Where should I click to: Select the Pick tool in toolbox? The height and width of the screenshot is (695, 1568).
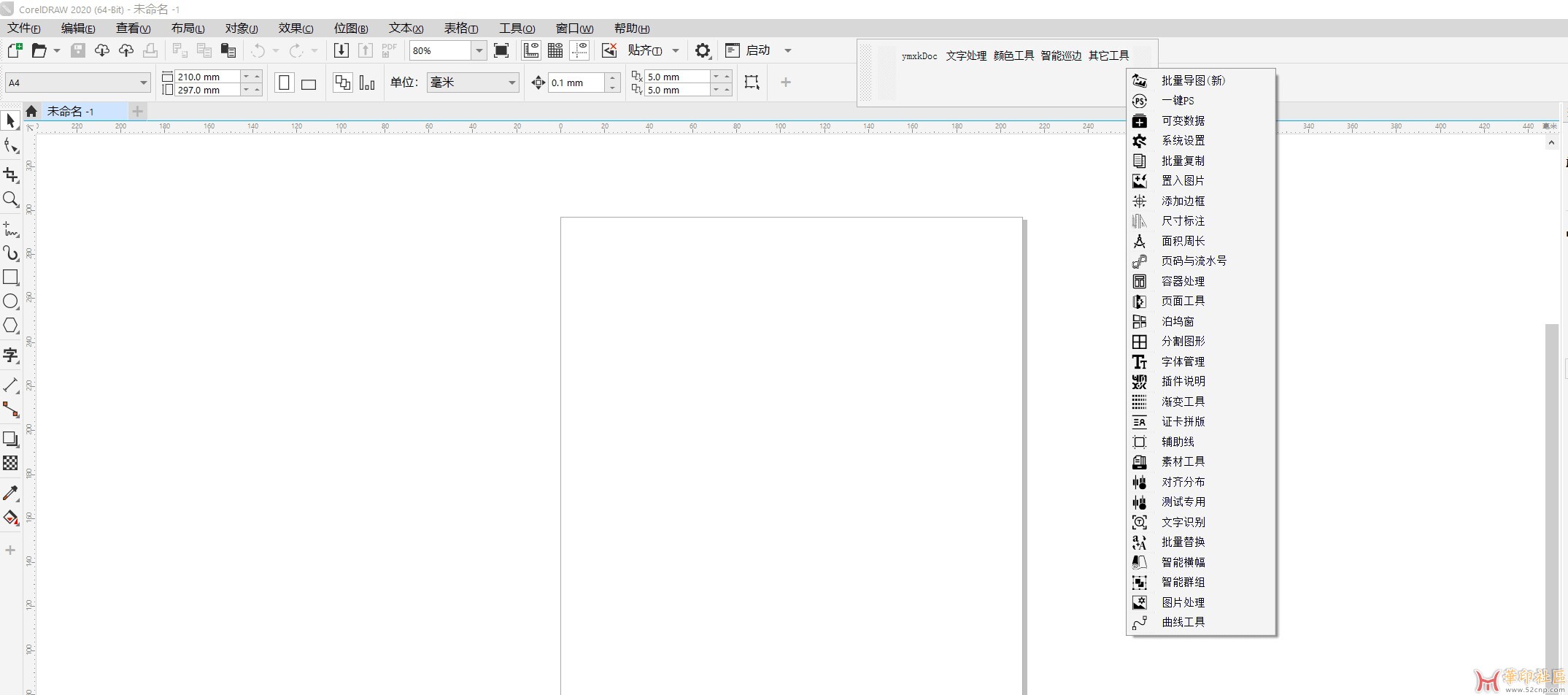(10, 120)
